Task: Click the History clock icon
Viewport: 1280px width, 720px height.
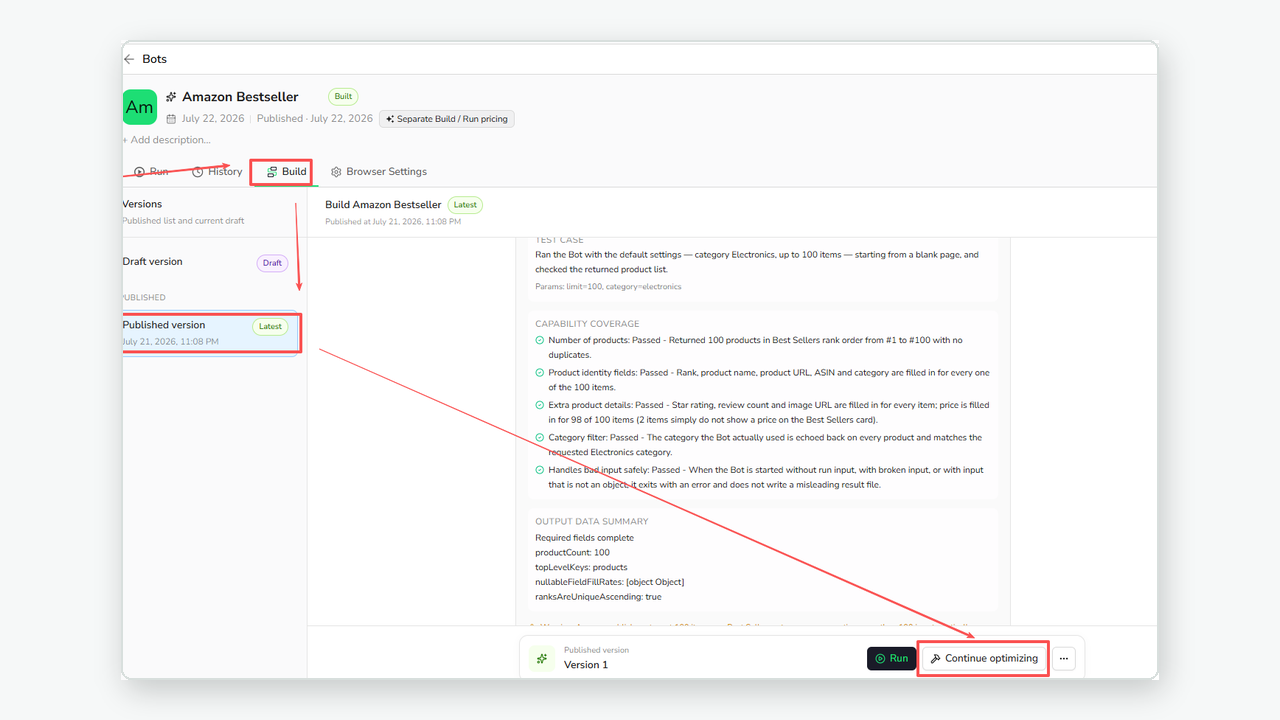Action: click(197, 172)
